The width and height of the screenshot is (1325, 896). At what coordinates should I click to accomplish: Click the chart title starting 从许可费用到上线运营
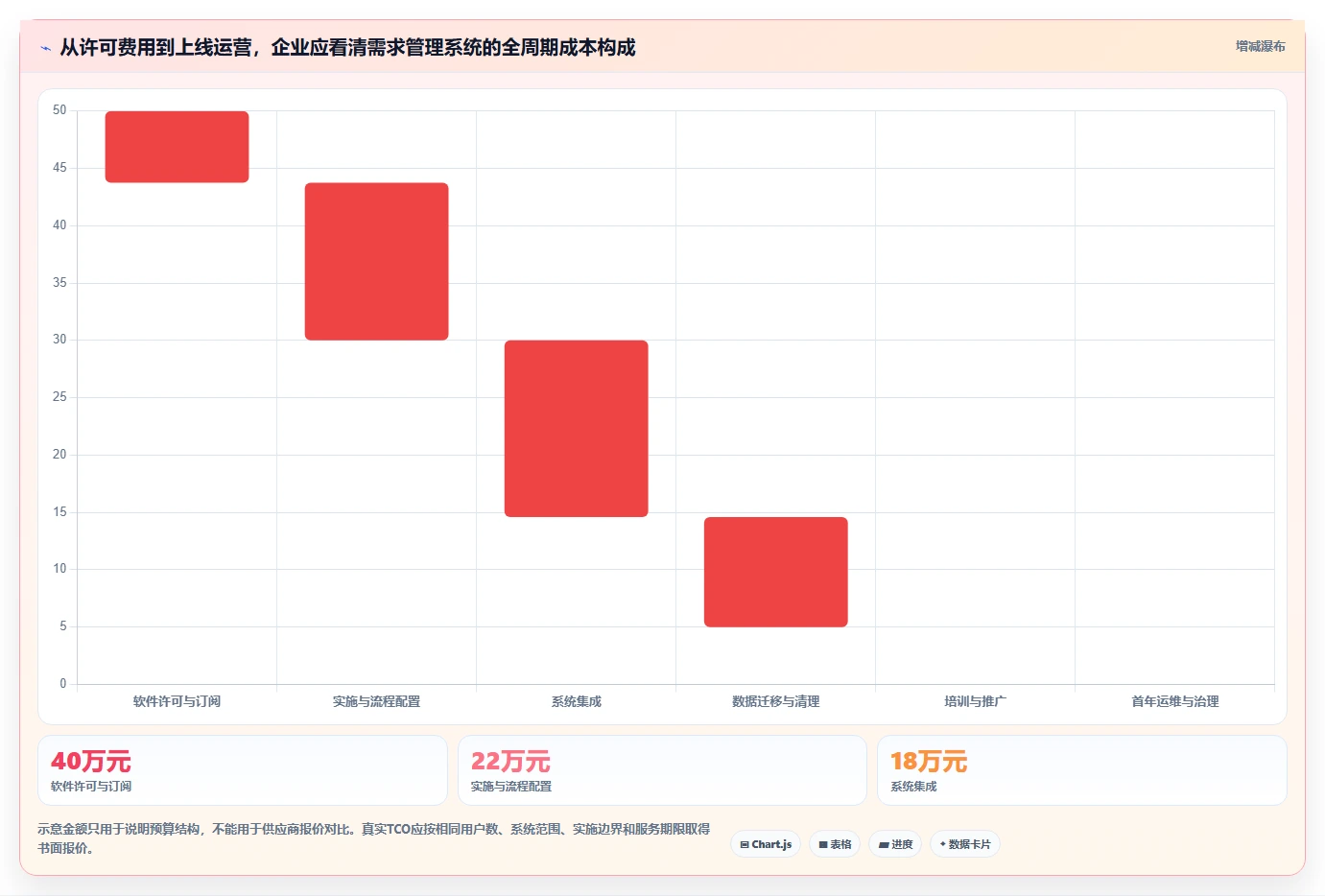[347, 47]
